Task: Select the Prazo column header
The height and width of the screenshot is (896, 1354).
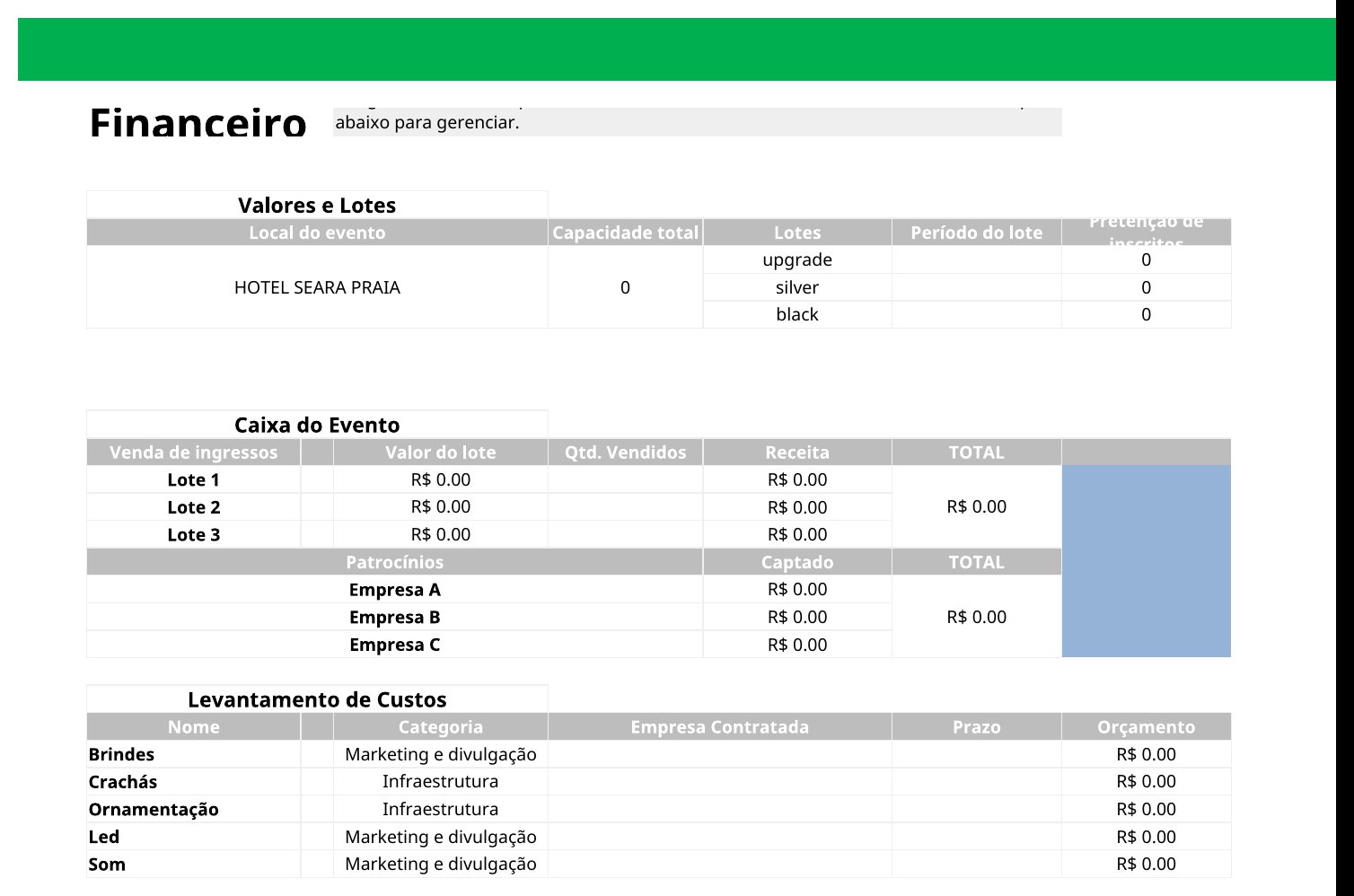Action: 976,727
